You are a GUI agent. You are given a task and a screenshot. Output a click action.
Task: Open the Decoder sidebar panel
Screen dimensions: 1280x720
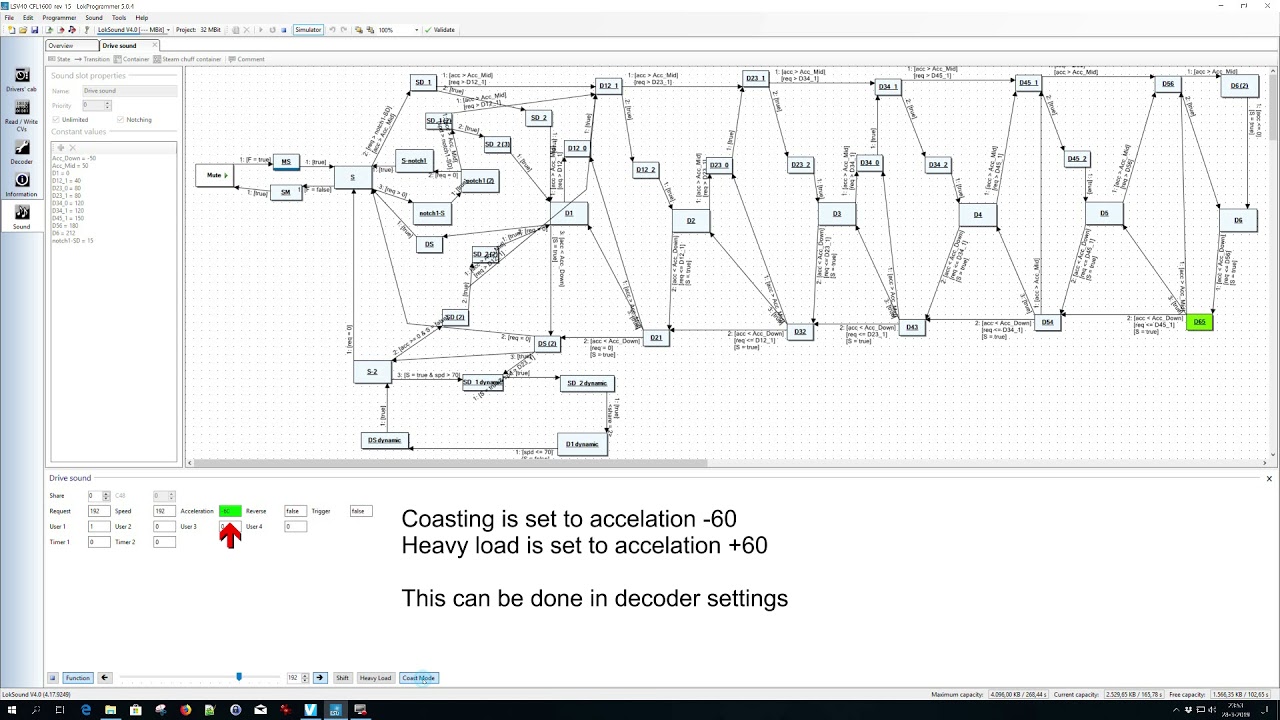21,152
